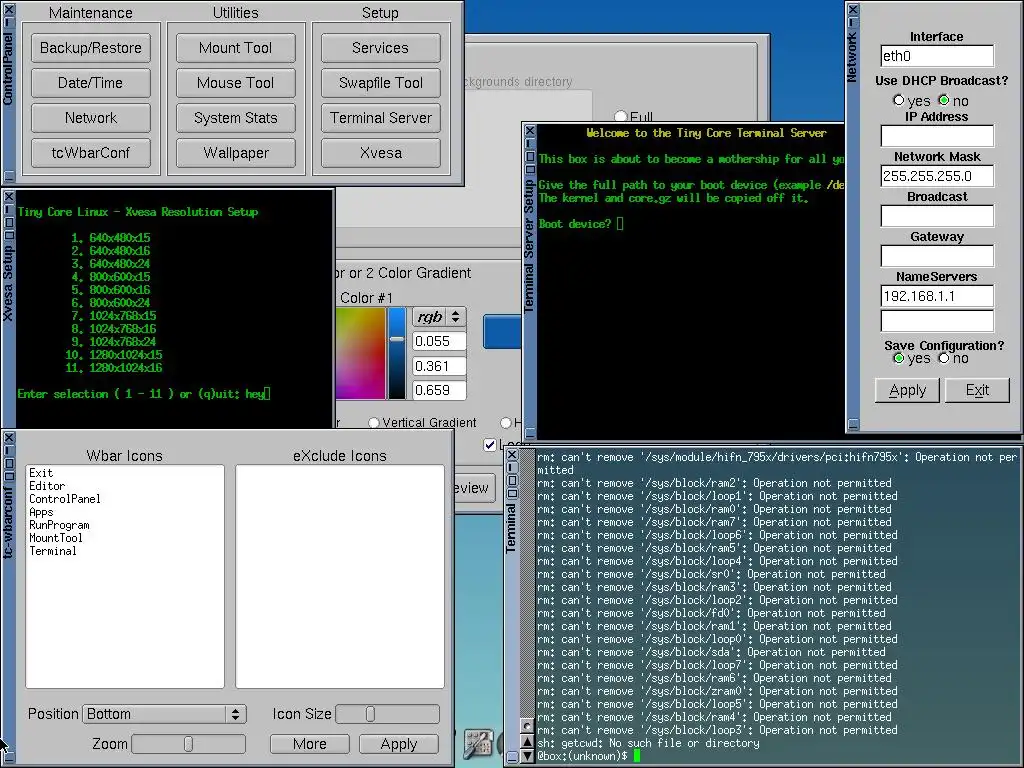Click Apply in tc-wbarconf
Image resolution: width=1024 pixels, height=768 pixels.
pyautogui.click(x=398, y=744)
